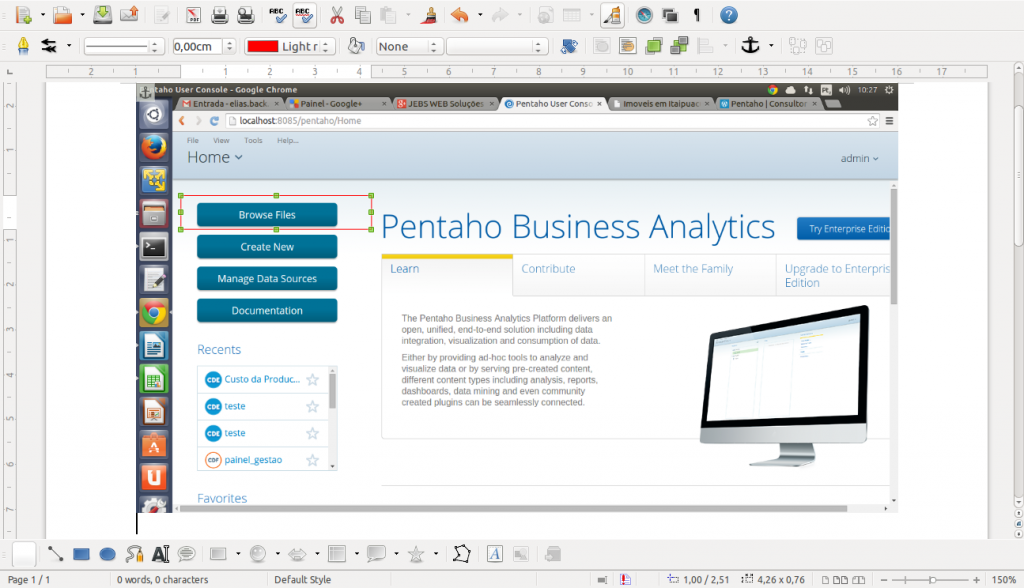Open the line style dropdown
This screenshot has width=1024, height=588.
[x=119, y=45]
